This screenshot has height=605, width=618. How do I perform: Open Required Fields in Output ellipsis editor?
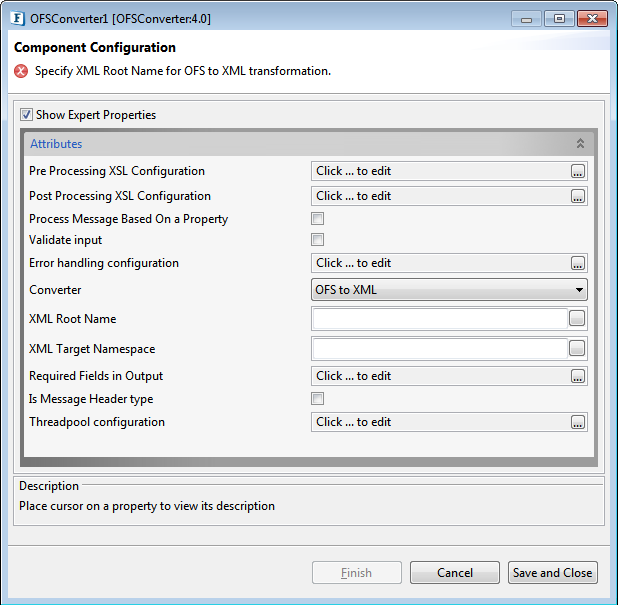pyautogui.click(x=577, y=376)
